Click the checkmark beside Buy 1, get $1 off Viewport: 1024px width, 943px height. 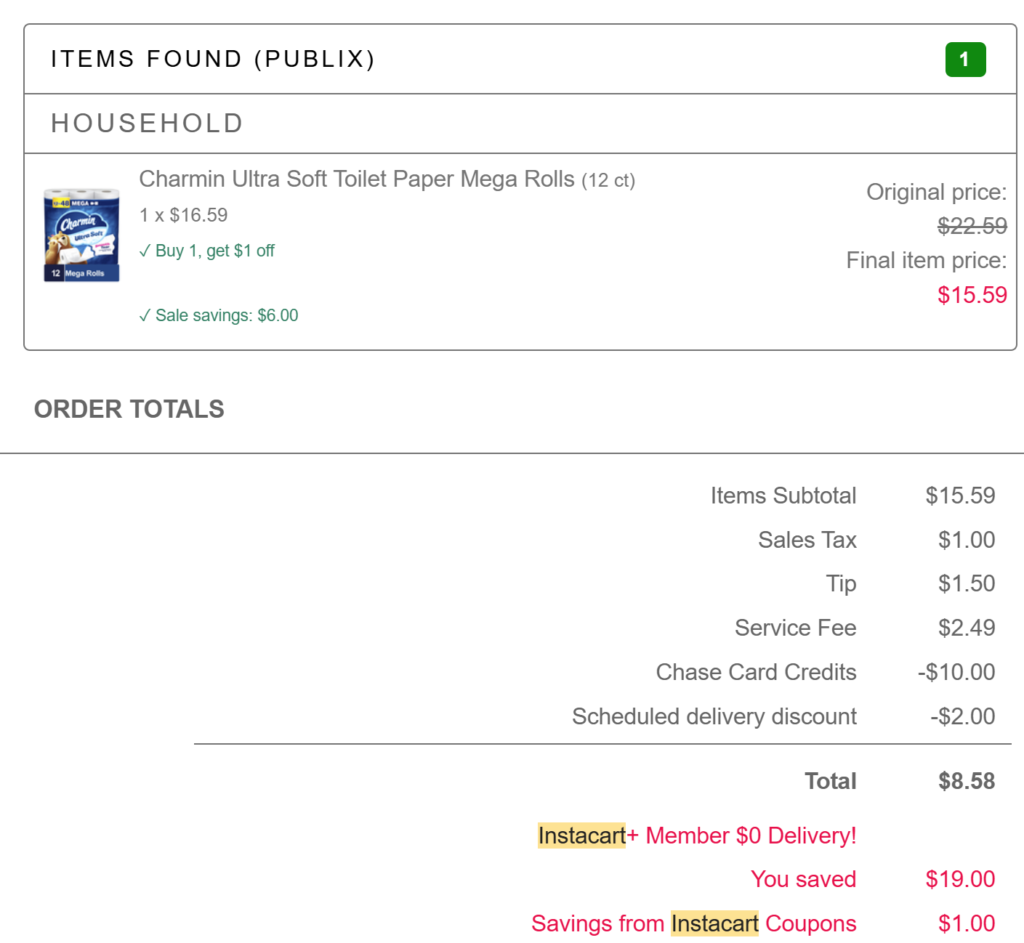click(x=145, y=251)
